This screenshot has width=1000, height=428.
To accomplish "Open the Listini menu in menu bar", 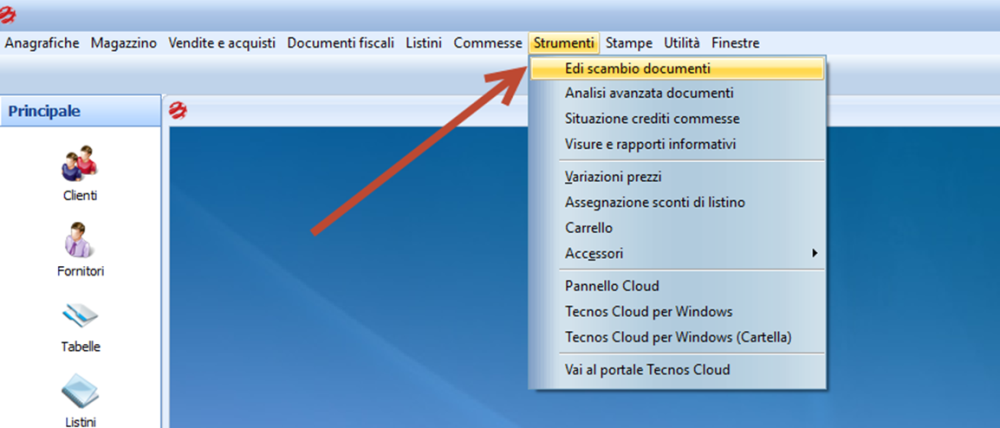I will coord(423,43).
